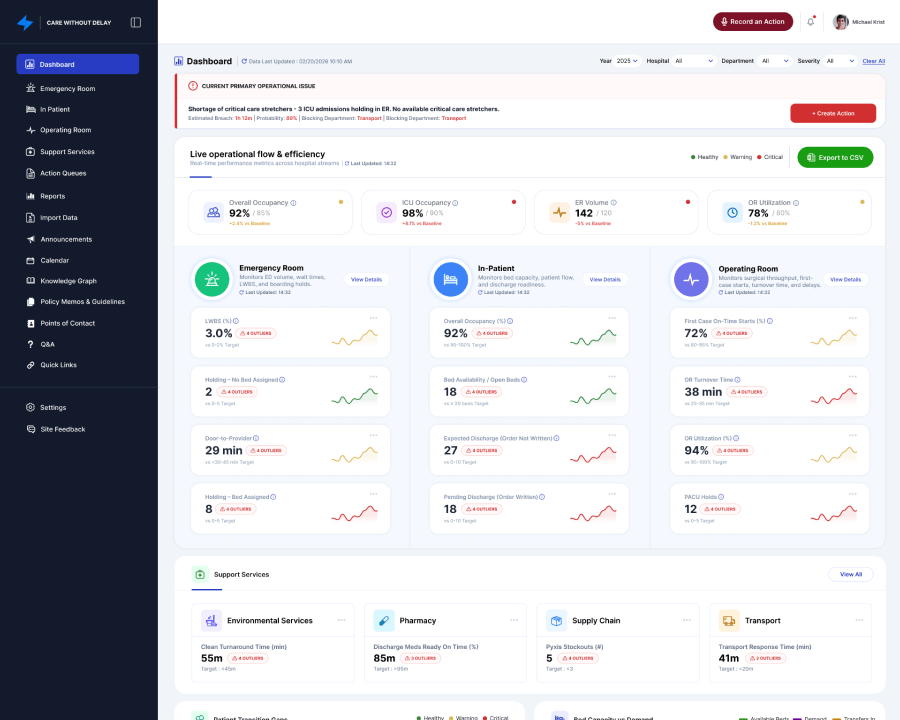Open the notifications bell
Image resolution: width=900 pixels, height=720 pixels.
coord(810,22)
